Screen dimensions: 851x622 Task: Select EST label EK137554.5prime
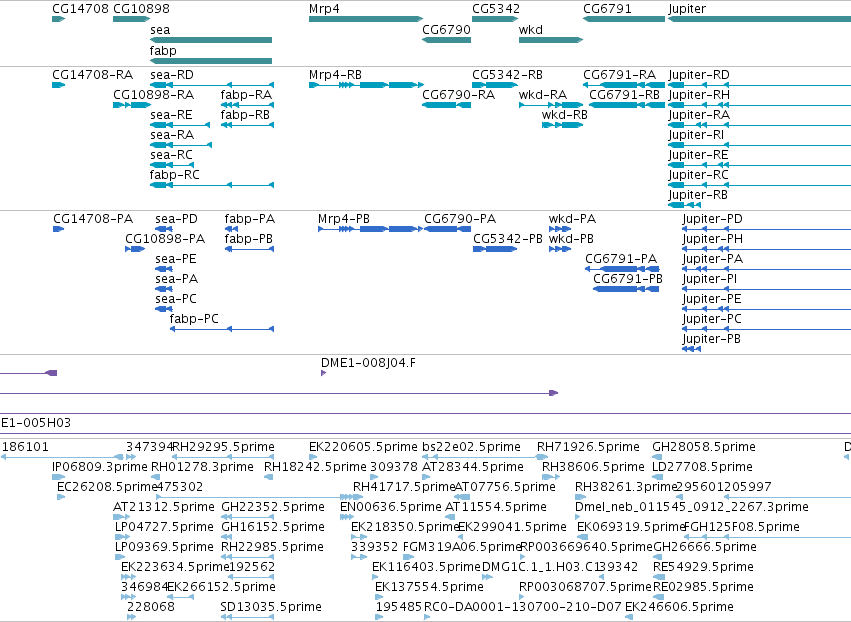point(429,587)
